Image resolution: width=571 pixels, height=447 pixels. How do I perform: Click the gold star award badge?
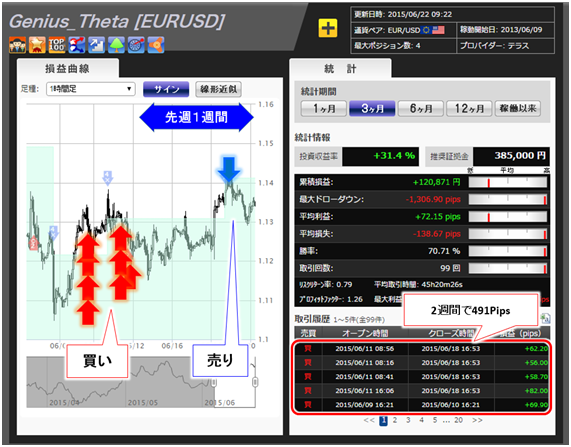(37, 45)
